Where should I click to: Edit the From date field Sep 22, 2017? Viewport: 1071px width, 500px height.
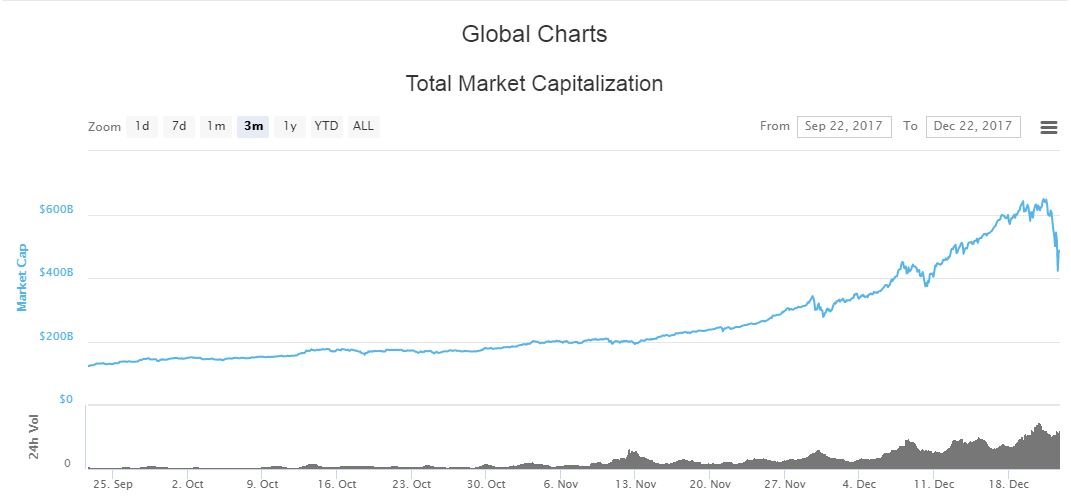[844, 126]
